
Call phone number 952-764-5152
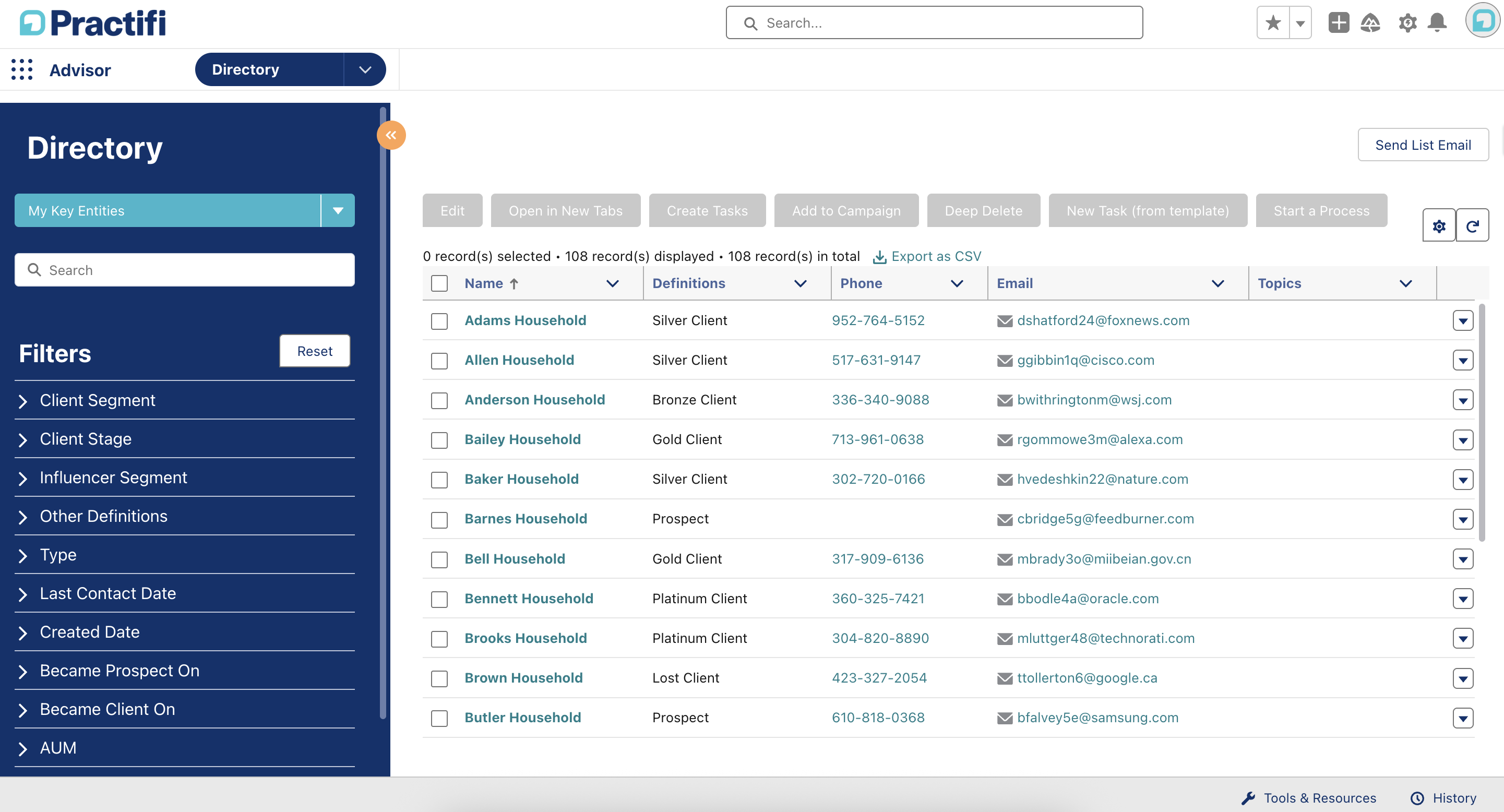click(878, 321)
